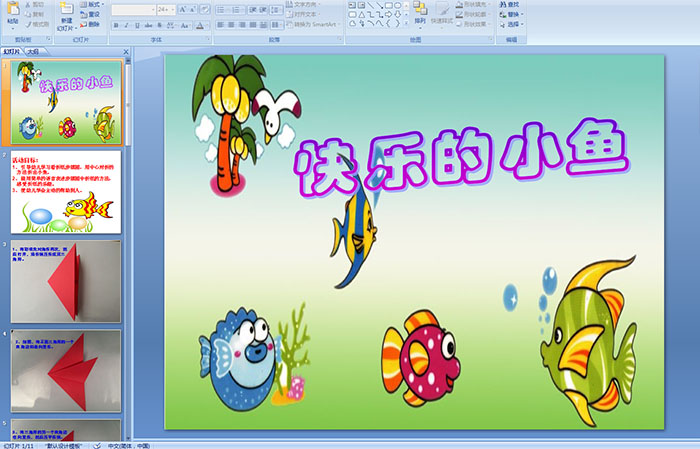Switch to the Outline (大纲) pane tab
Screen dimensions: 700x449
point(33,52)
